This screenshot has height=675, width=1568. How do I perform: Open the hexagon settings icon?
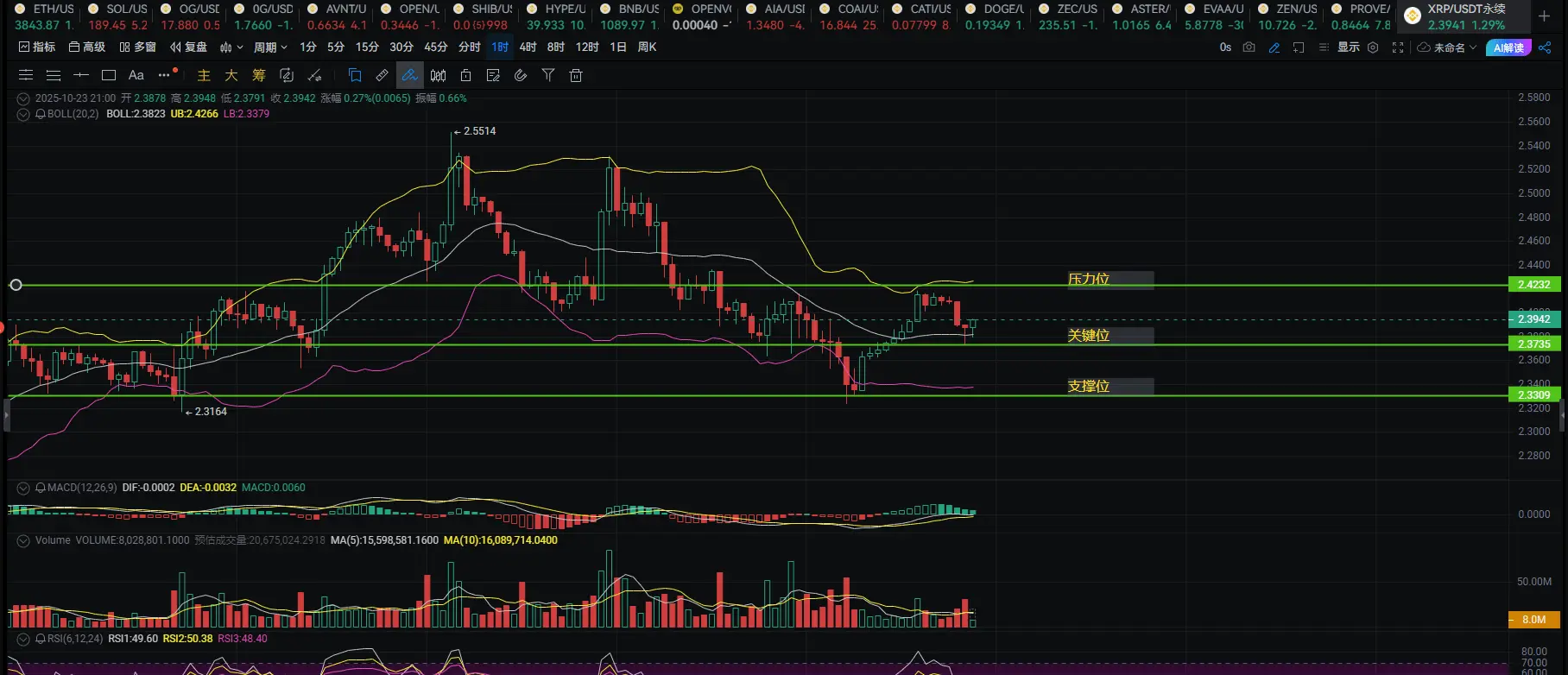(1373, 47)
